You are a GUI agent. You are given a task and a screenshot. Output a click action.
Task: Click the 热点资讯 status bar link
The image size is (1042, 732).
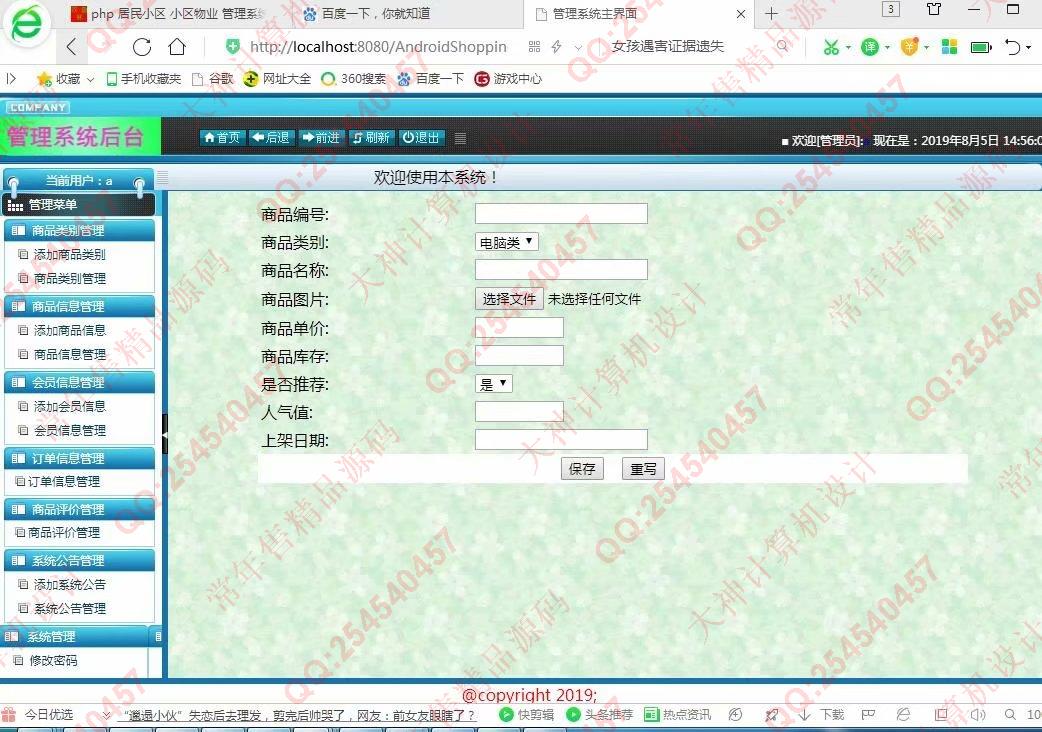point(677,715)
